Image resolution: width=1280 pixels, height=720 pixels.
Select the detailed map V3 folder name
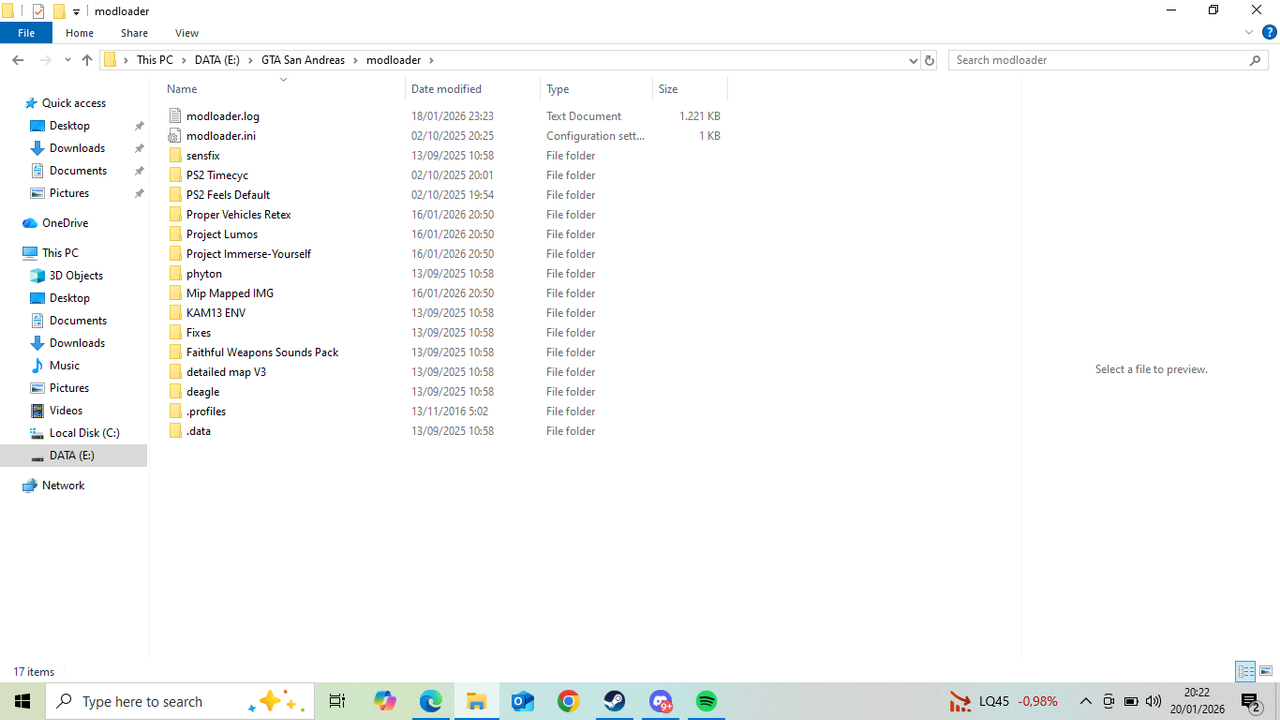point(226,372)
